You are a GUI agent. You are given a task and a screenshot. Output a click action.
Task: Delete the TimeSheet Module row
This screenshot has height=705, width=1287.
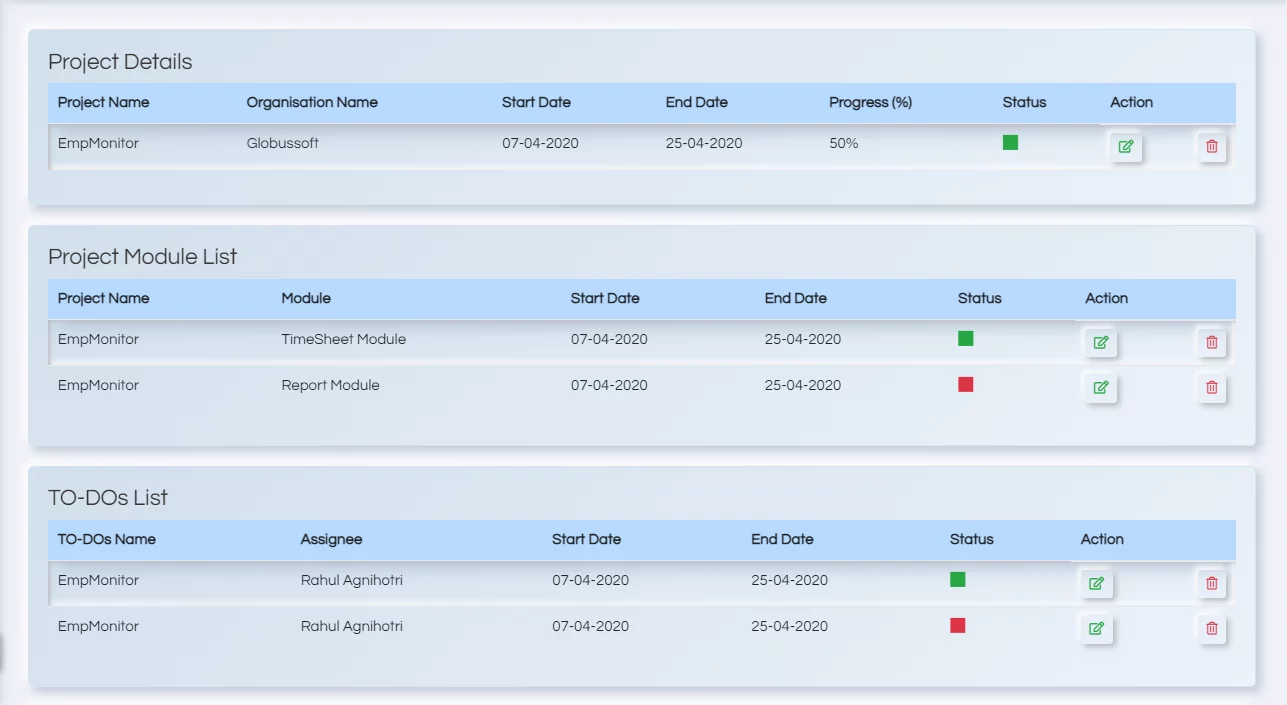[1212, 343]
